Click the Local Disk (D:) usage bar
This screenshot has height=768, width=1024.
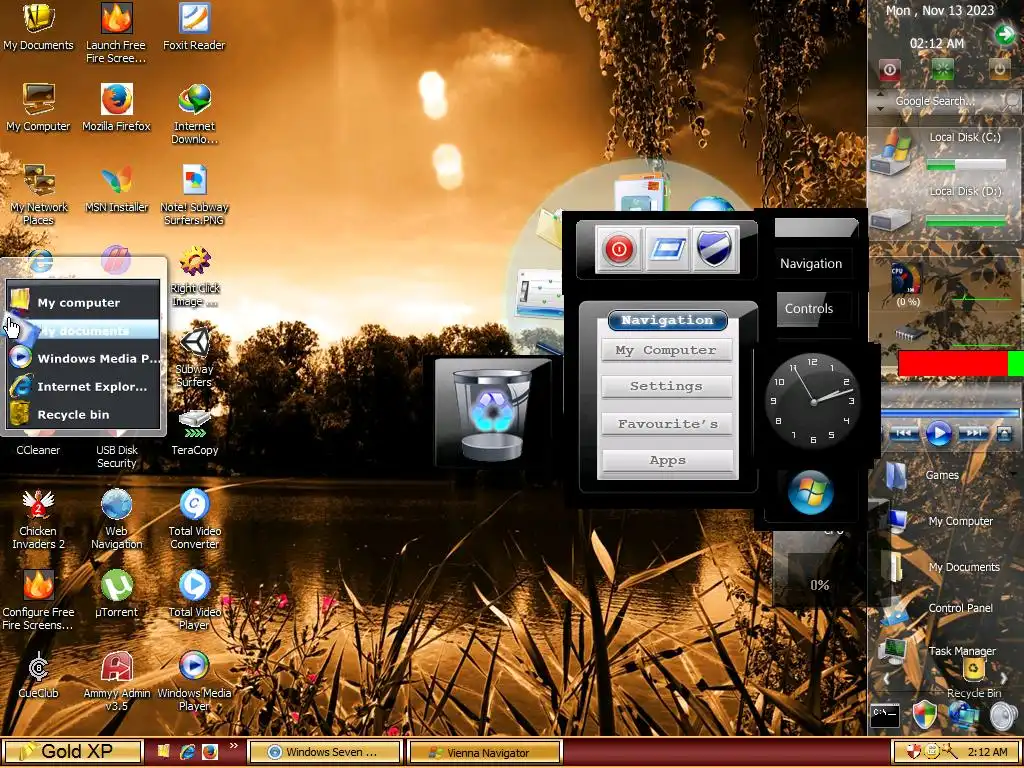[966, 221]
